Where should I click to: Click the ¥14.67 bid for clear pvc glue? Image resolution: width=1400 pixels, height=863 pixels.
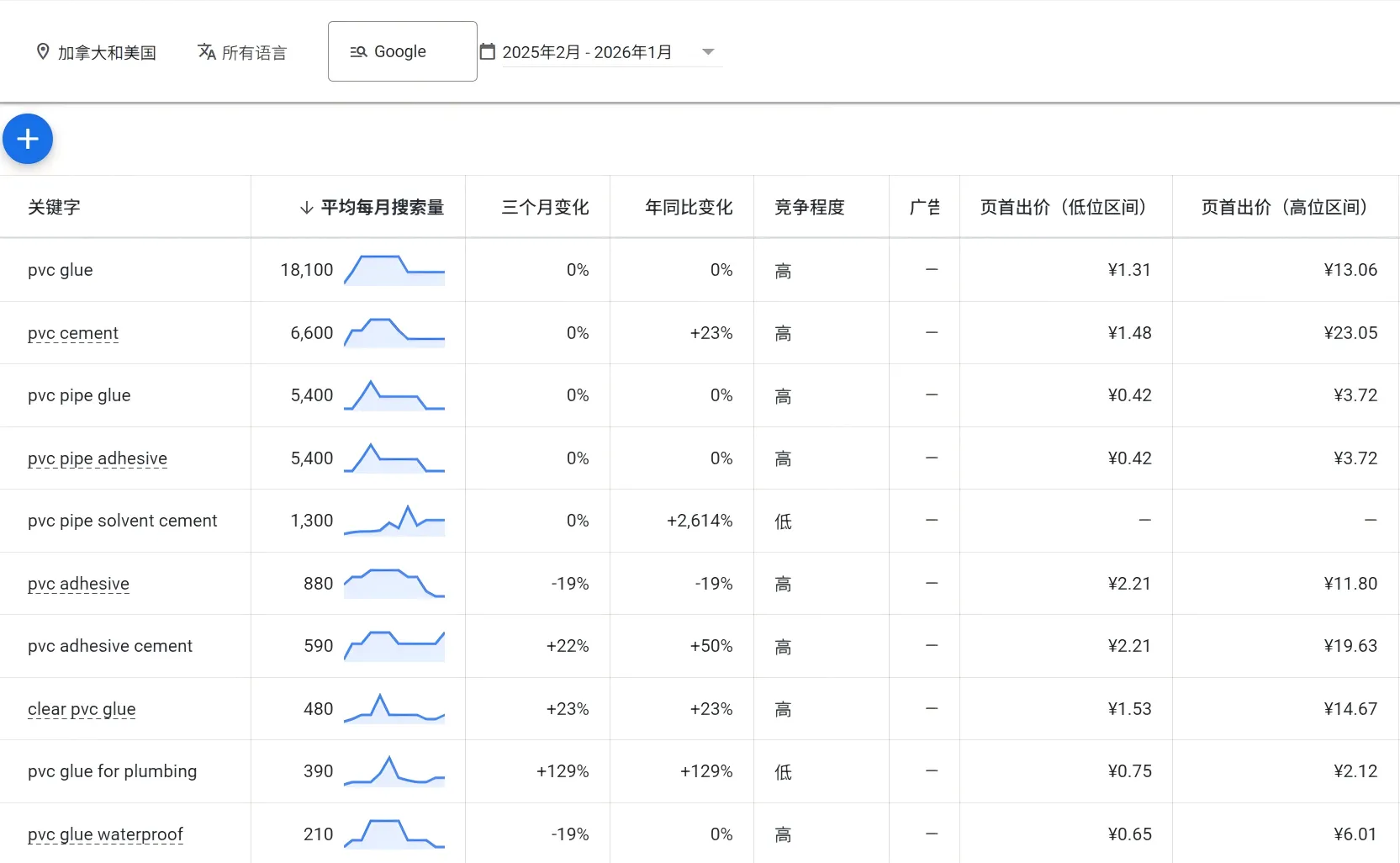pos(1350,709)
